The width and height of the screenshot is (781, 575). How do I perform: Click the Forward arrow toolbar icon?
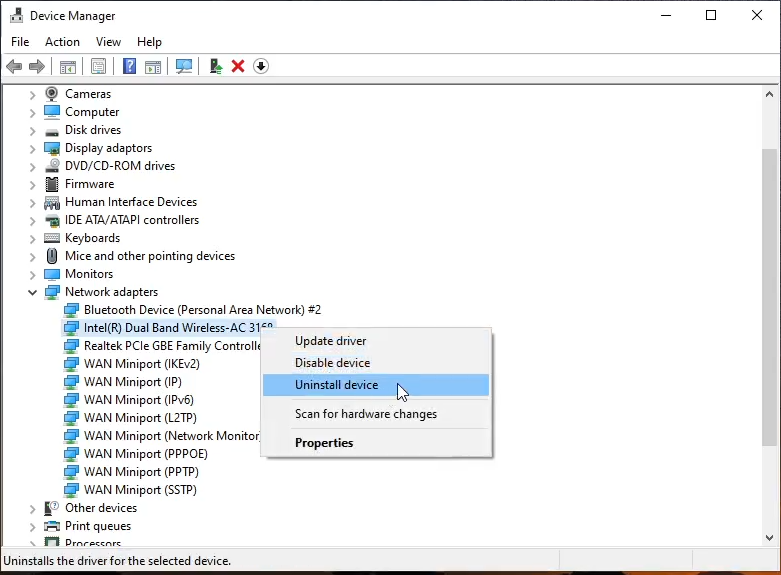[37, 66]
